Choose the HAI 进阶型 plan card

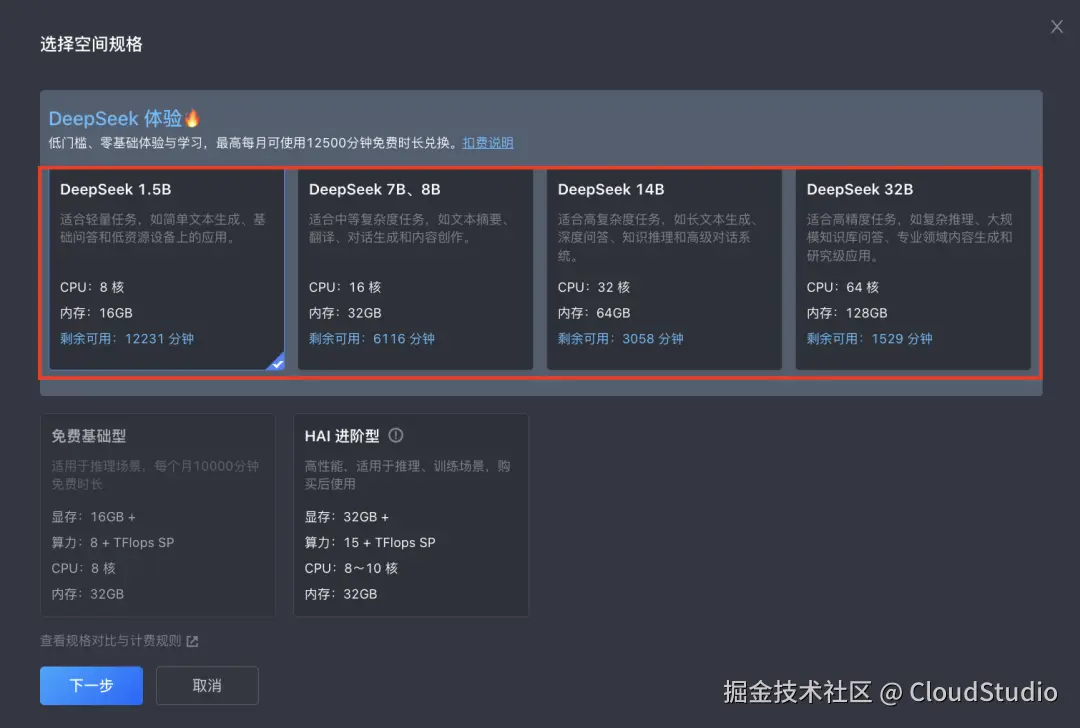click(x=411, y=515)
